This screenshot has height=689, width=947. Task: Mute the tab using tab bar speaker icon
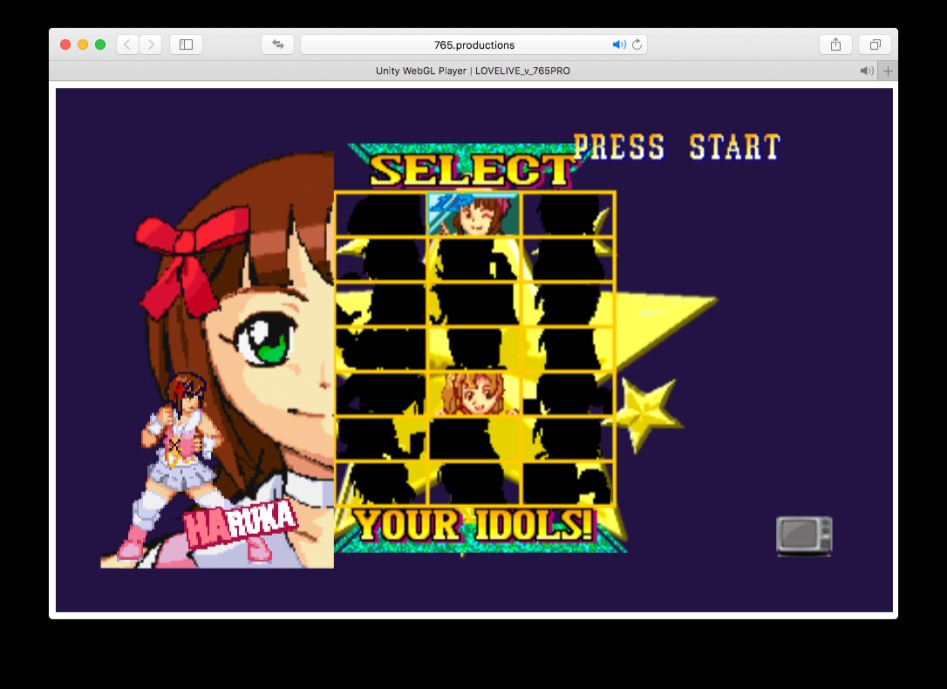pyautogui.click(x=865, y=71)
